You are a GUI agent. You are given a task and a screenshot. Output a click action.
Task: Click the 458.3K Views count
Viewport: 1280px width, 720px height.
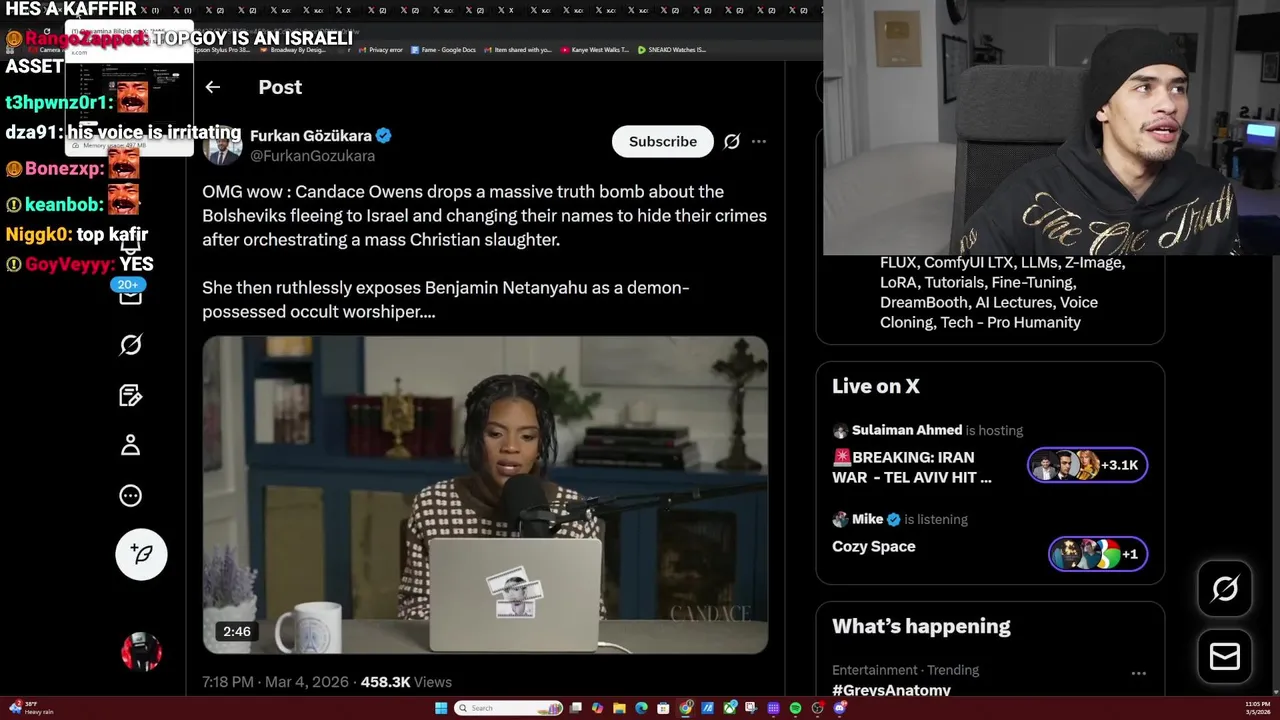406,682
